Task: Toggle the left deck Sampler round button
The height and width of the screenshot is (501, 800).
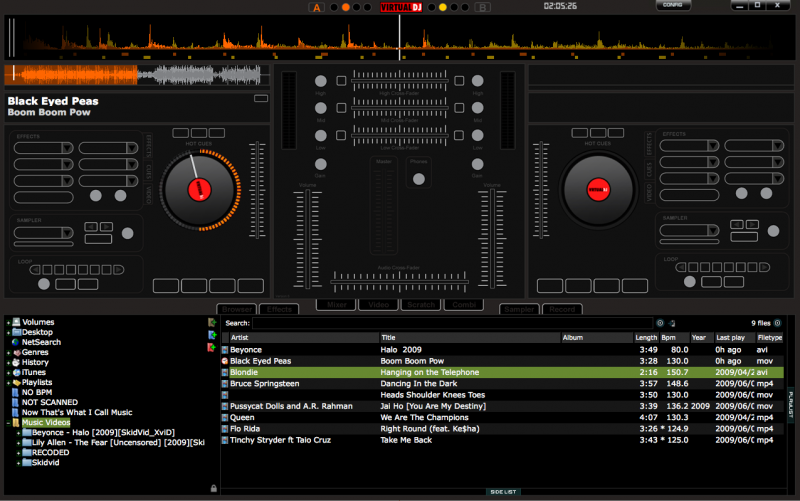Action: 128,233
